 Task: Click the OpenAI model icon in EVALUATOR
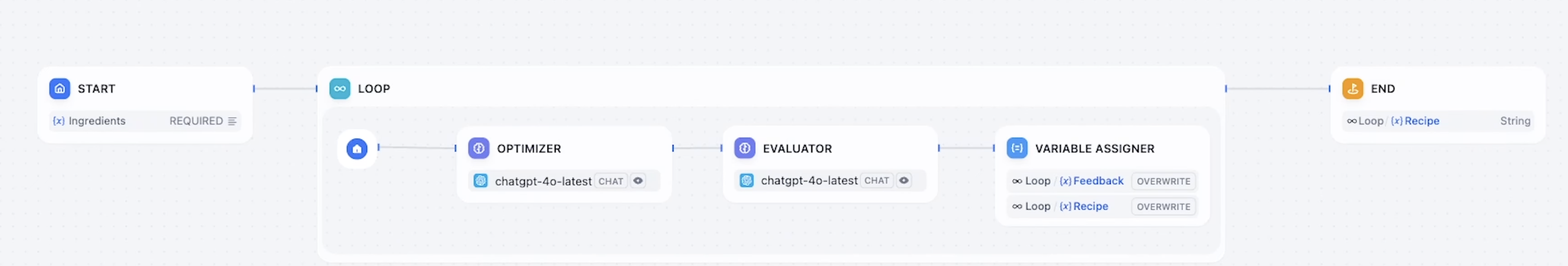pyautogui.click(x=747, y=180)
